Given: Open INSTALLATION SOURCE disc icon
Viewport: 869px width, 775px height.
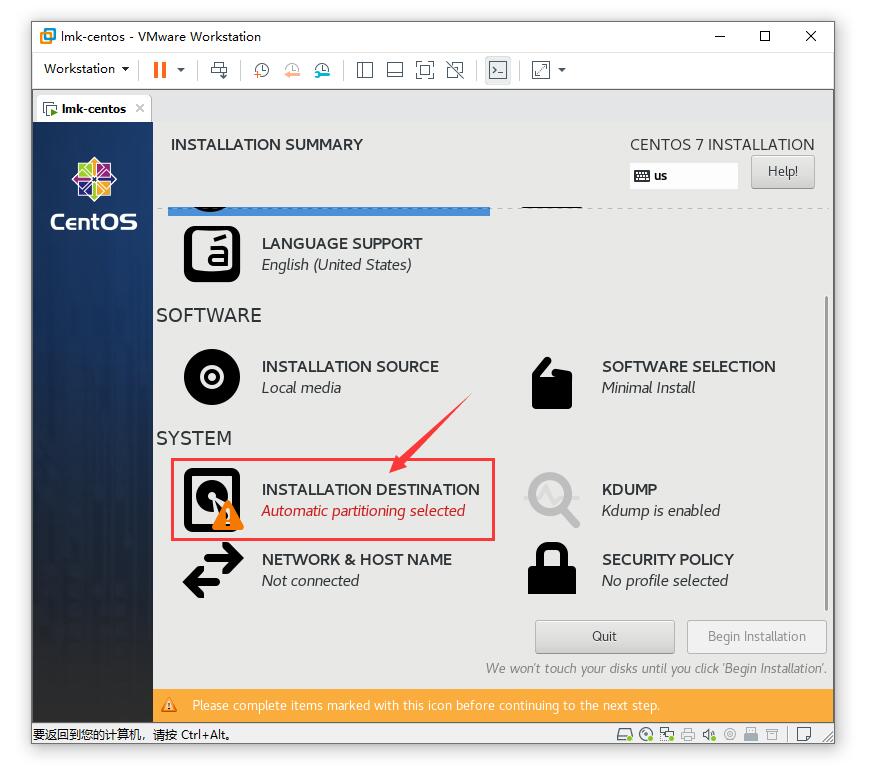Looking at the screenshot, I should tap(212, 377).
